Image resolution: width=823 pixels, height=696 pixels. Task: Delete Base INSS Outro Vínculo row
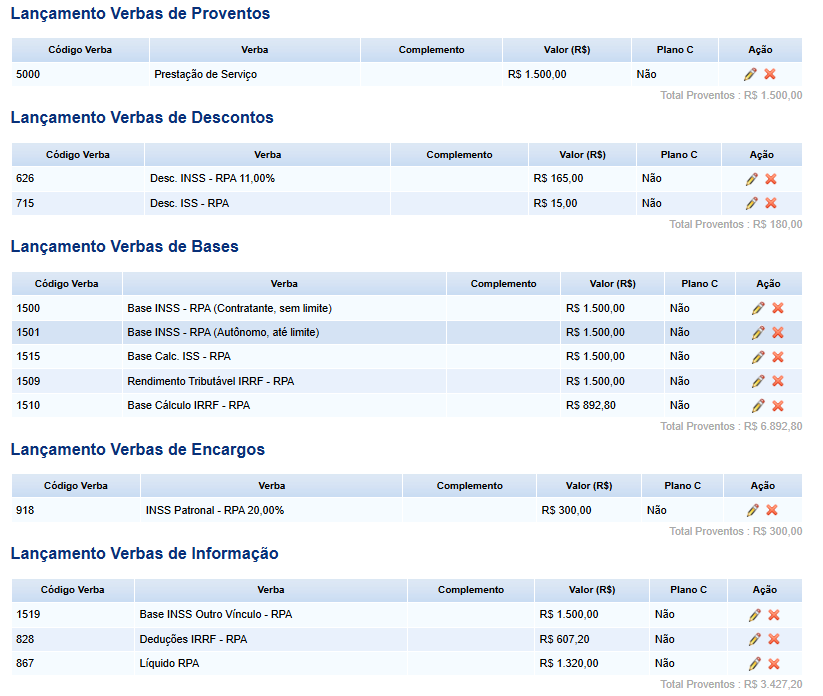click(774, 615)
